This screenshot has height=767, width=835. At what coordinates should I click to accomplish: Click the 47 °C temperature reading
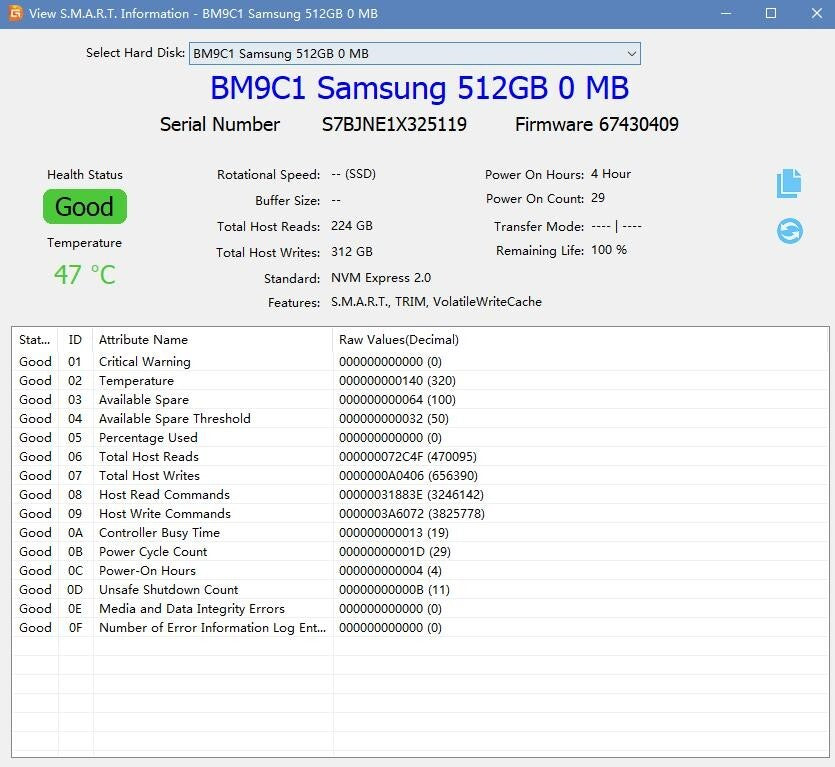[84, 275]
